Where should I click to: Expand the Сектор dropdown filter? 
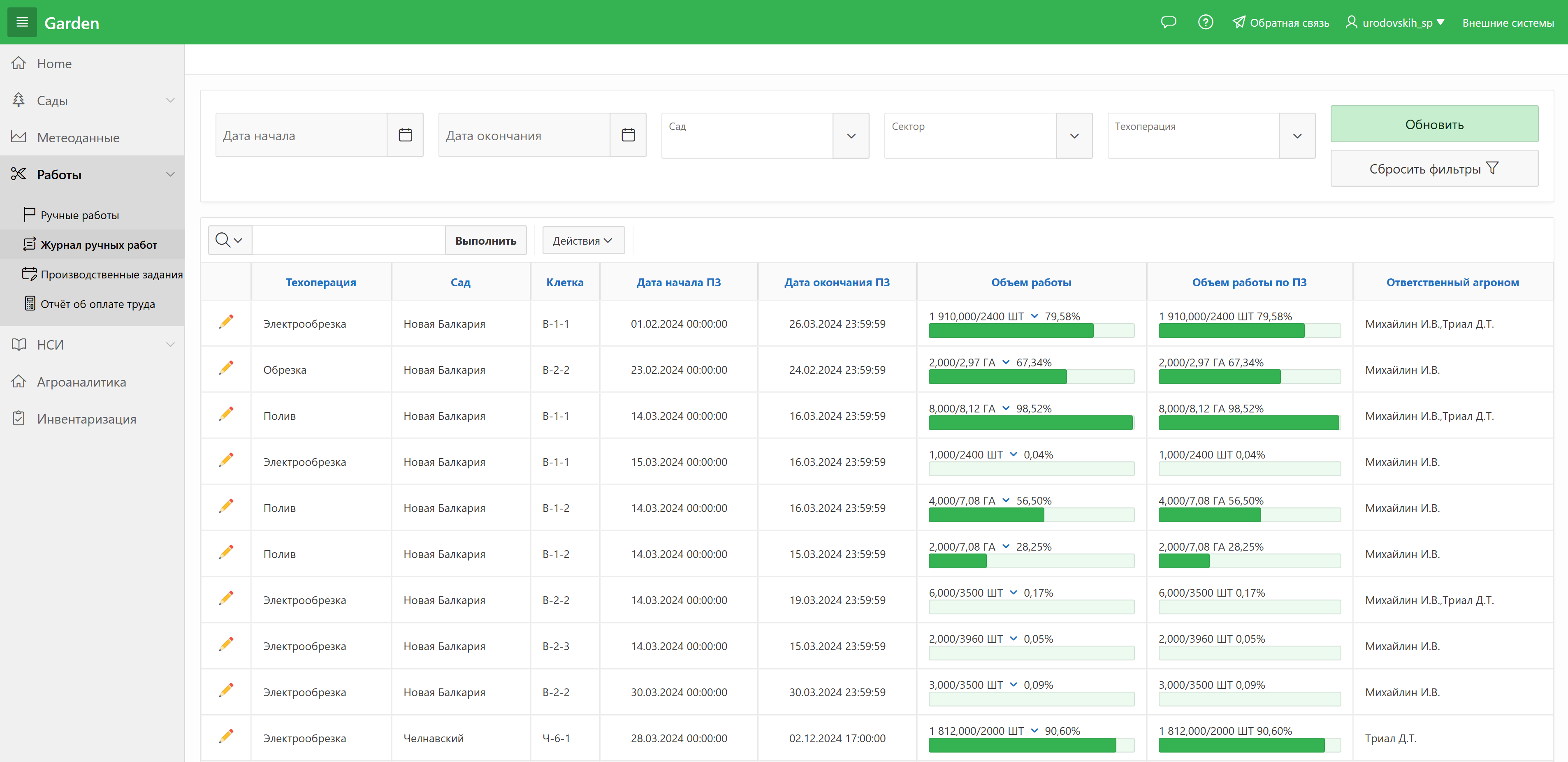(1074, 136)
